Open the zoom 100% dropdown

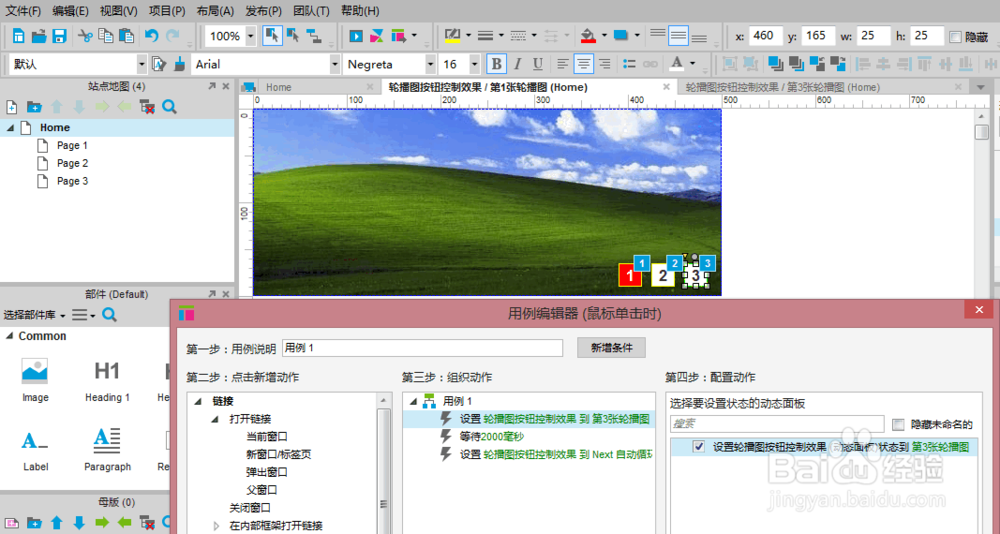250,36
